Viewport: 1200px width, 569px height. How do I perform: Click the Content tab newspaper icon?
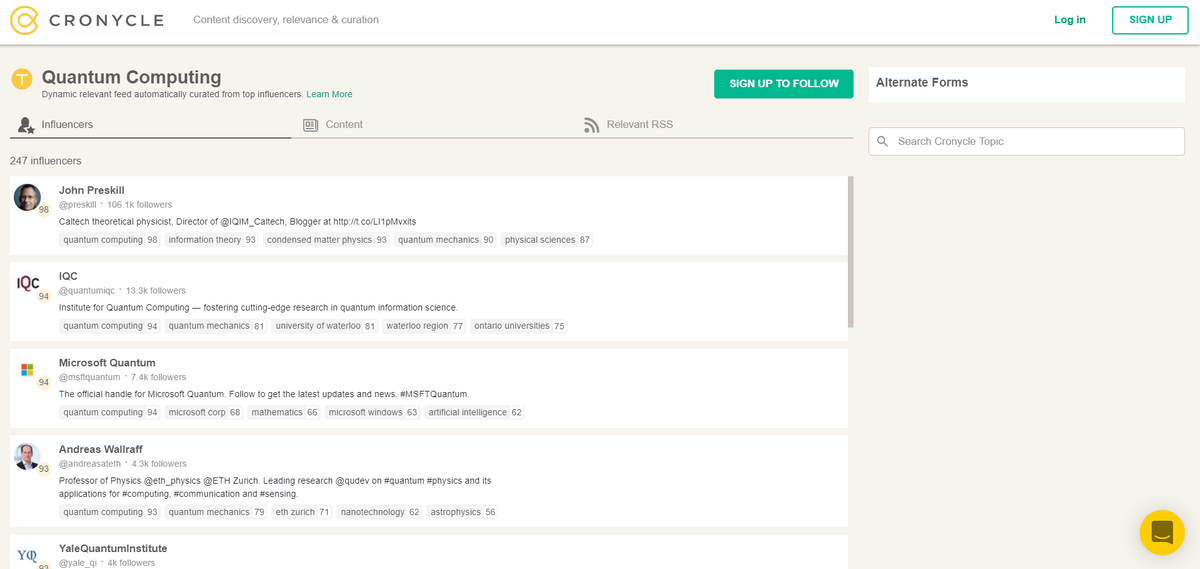[310, 125]
